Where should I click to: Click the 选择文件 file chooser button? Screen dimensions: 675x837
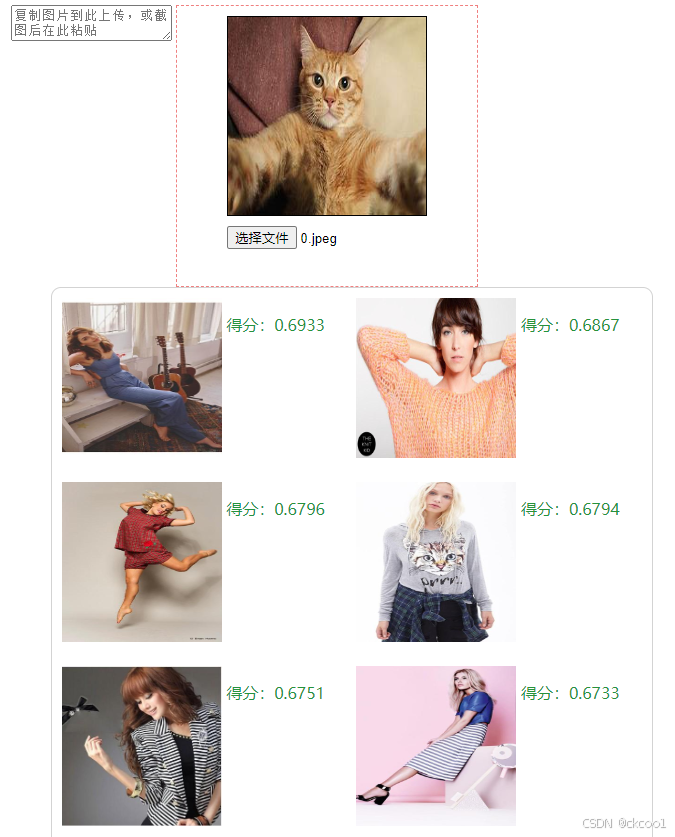click(261, 238)
